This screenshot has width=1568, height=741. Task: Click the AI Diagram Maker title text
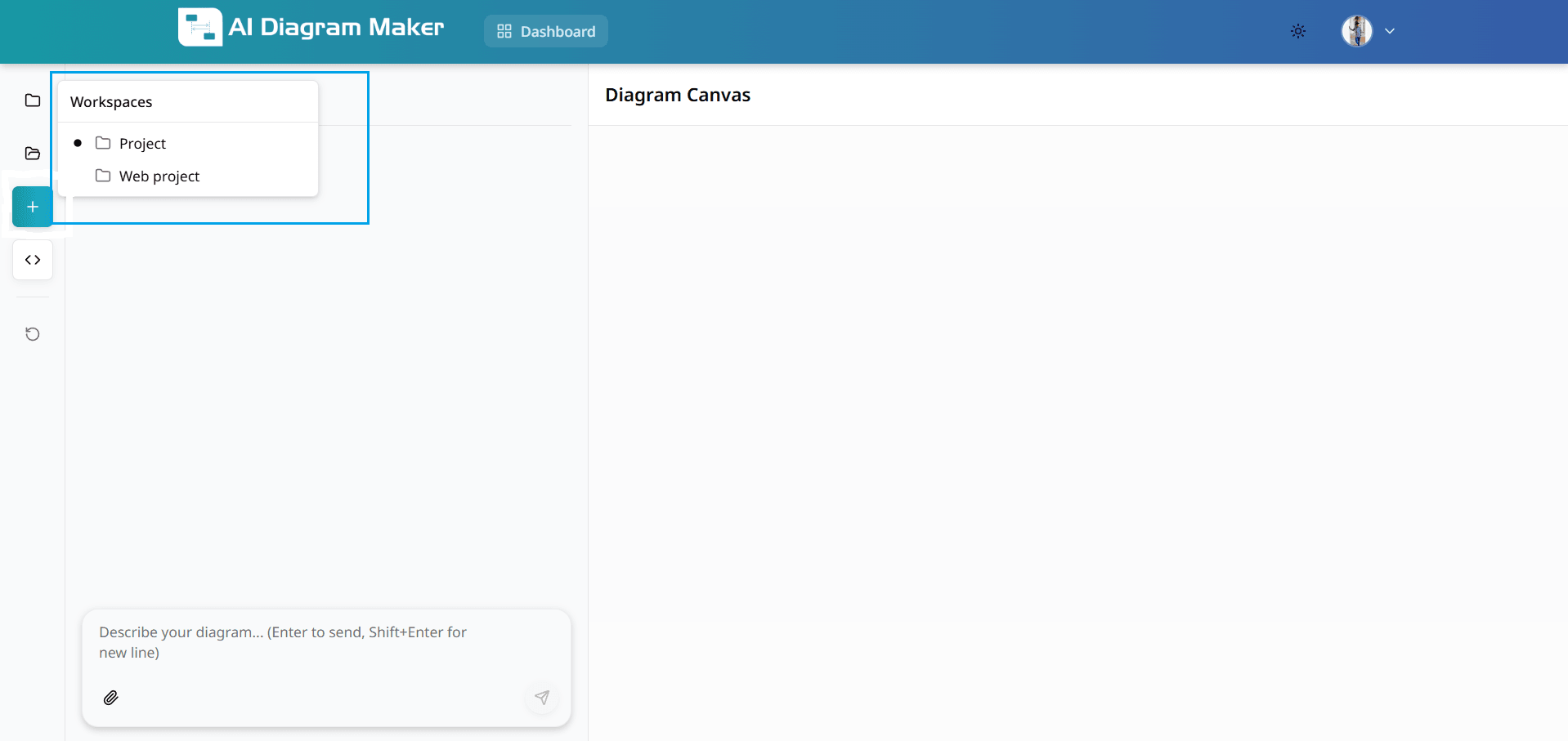336,28
